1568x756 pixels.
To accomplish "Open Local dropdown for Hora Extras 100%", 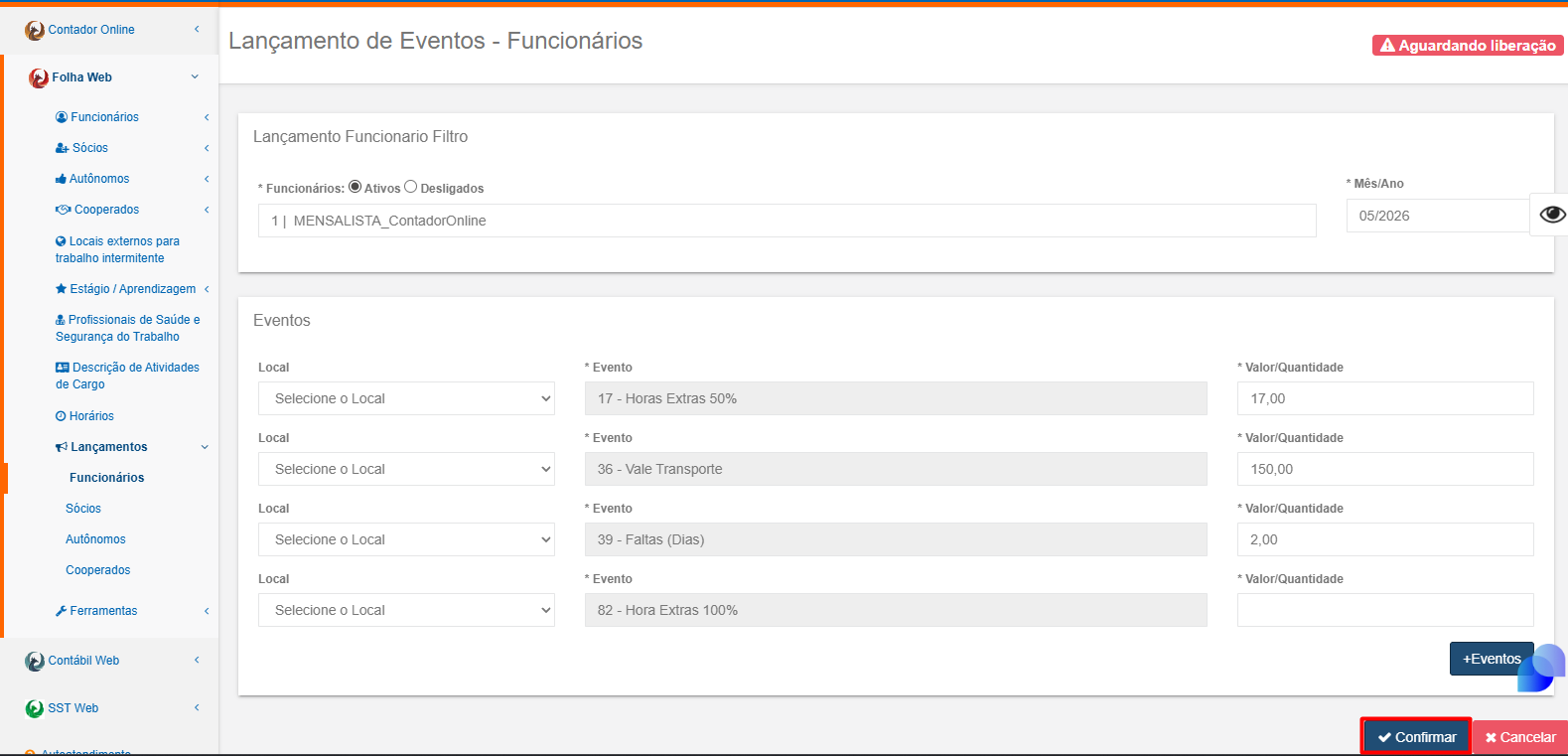I will point(407,610).
